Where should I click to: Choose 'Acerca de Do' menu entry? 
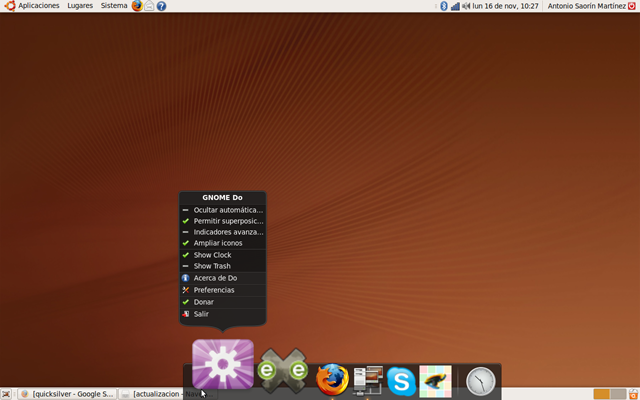coord(216,278)
